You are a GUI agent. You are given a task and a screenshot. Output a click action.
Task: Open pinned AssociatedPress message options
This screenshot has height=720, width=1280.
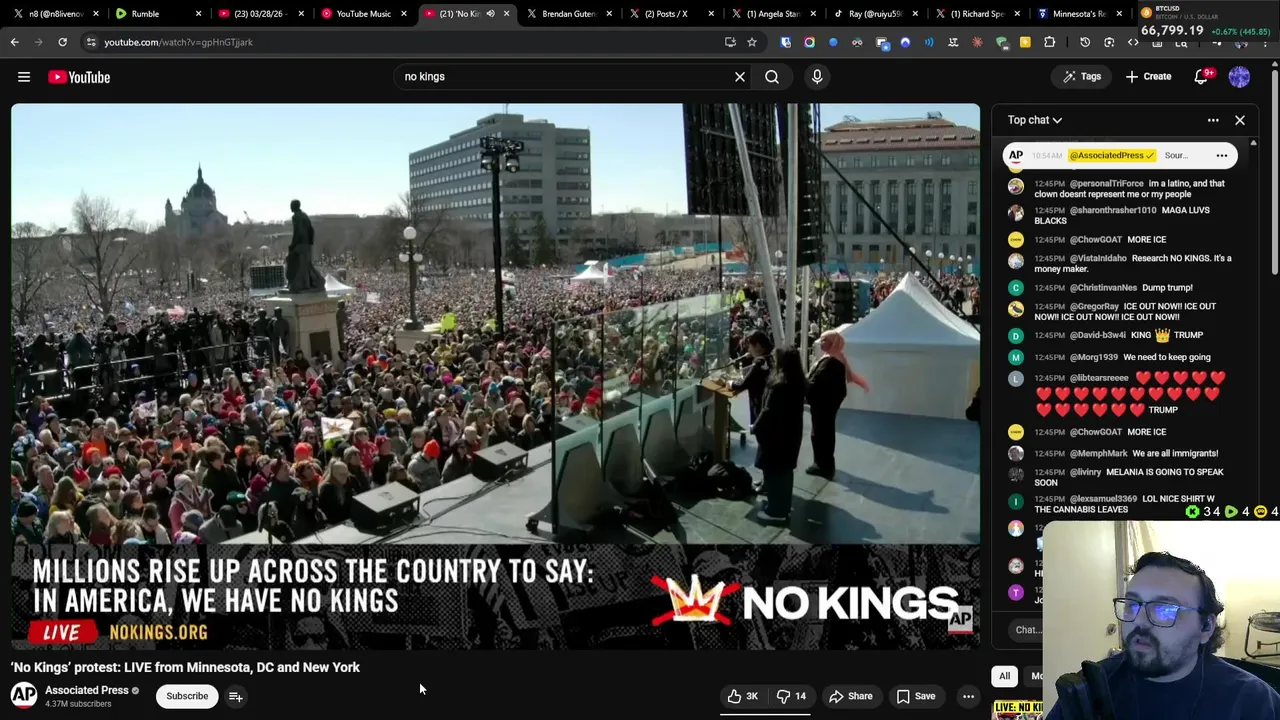coord(1221,155)
